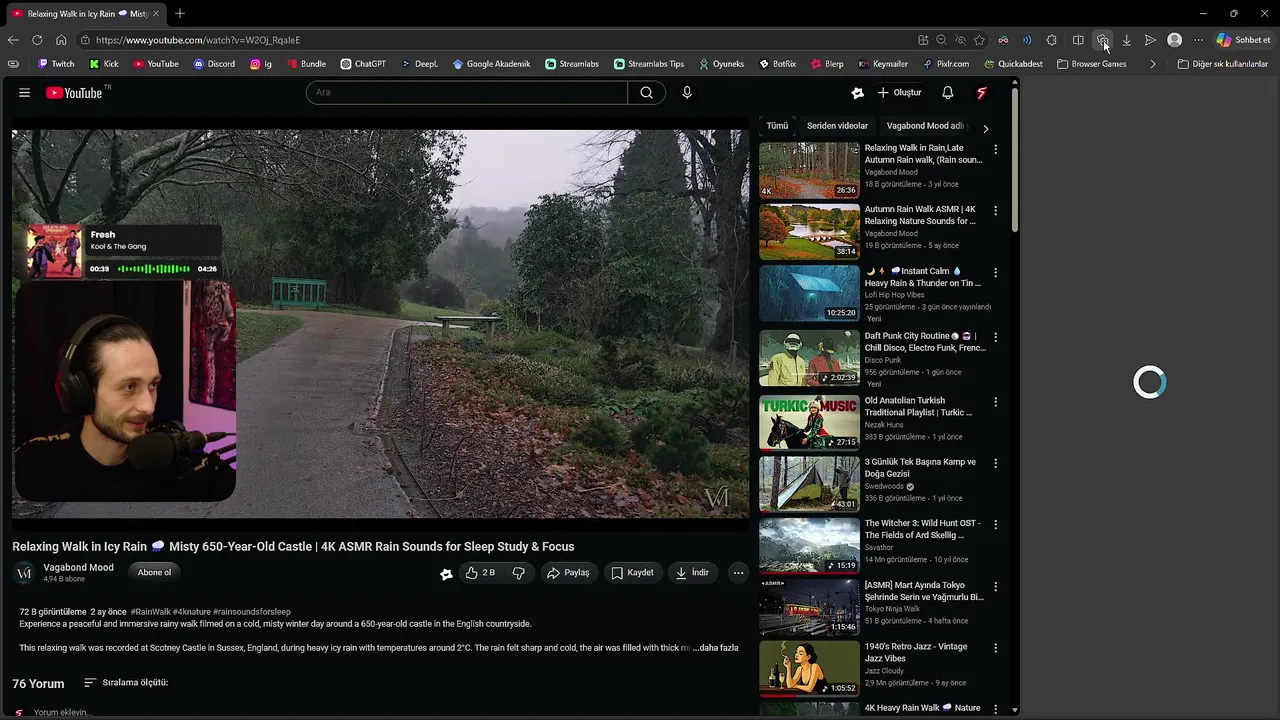Open options for Old Anatolian Turkish Playlist video
Screen dimensions: 1280x720
tap(995, 401)
